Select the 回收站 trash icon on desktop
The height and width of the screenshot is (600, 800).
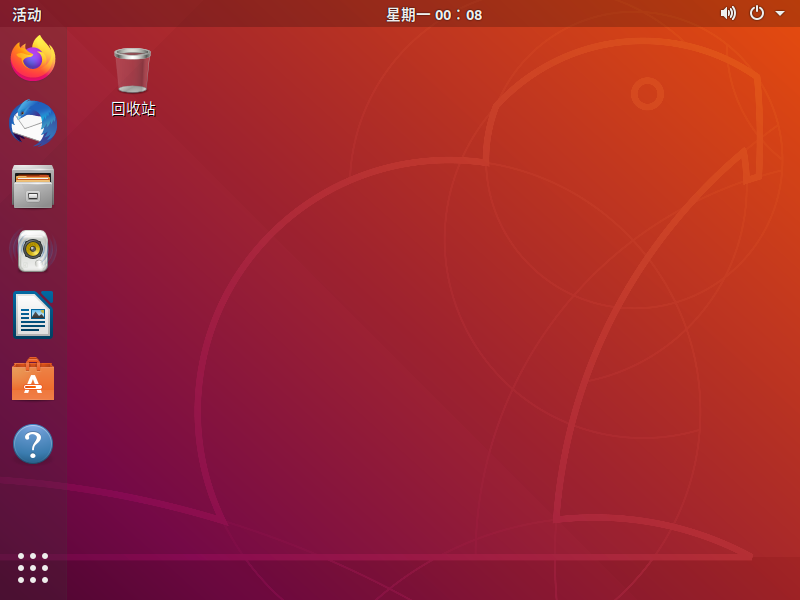133,70
